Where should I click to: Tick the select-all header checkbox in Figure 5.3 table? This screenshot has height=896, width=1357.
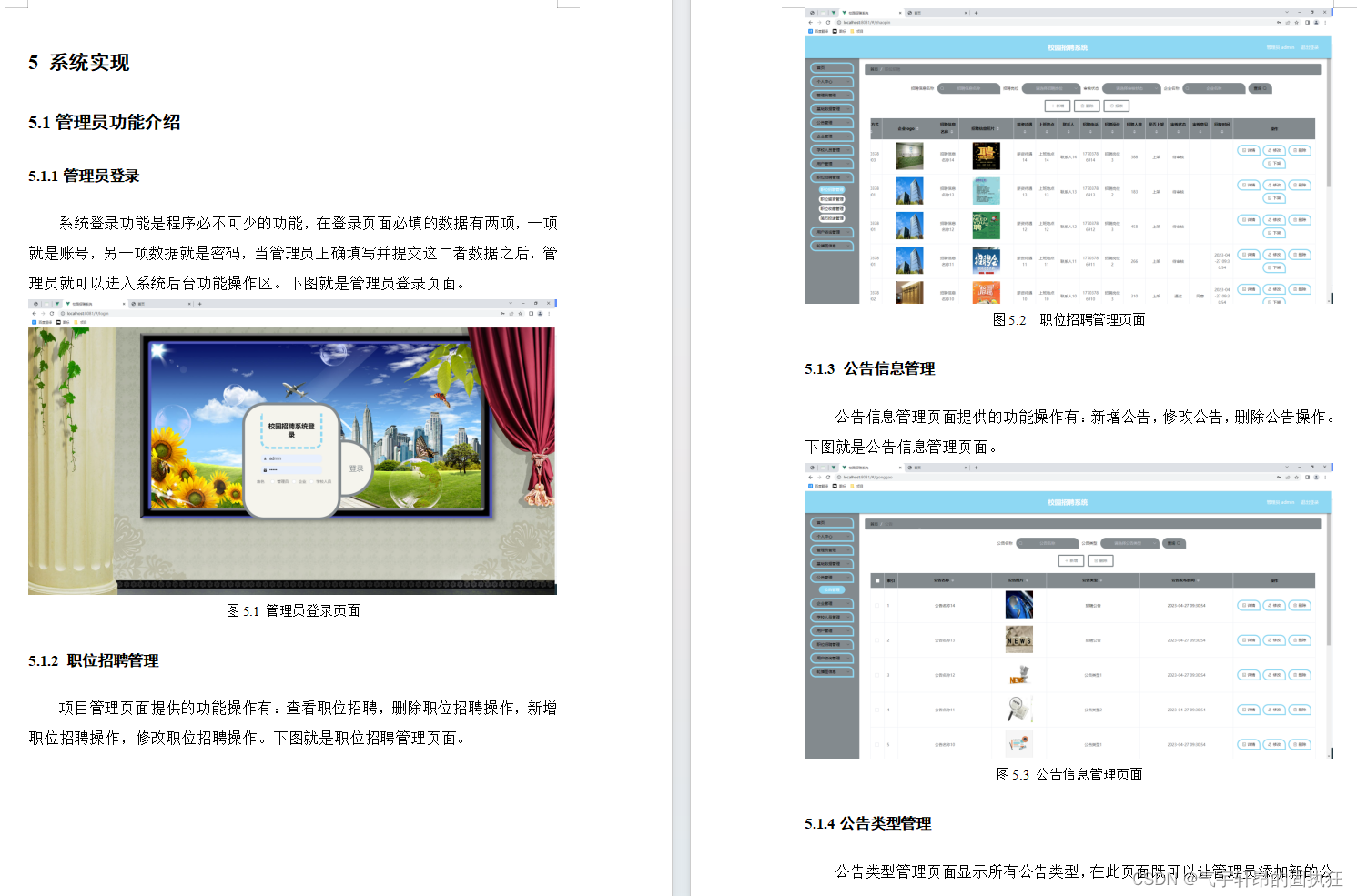coord(877,580)
